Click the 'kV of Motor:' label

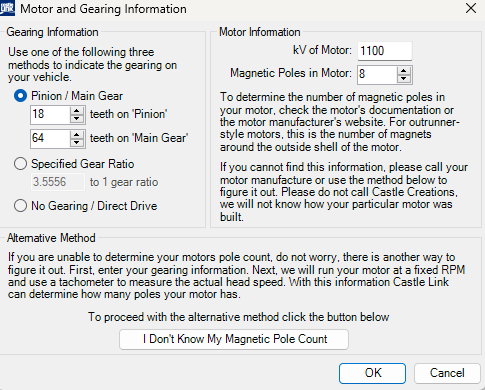pos(322,50)
